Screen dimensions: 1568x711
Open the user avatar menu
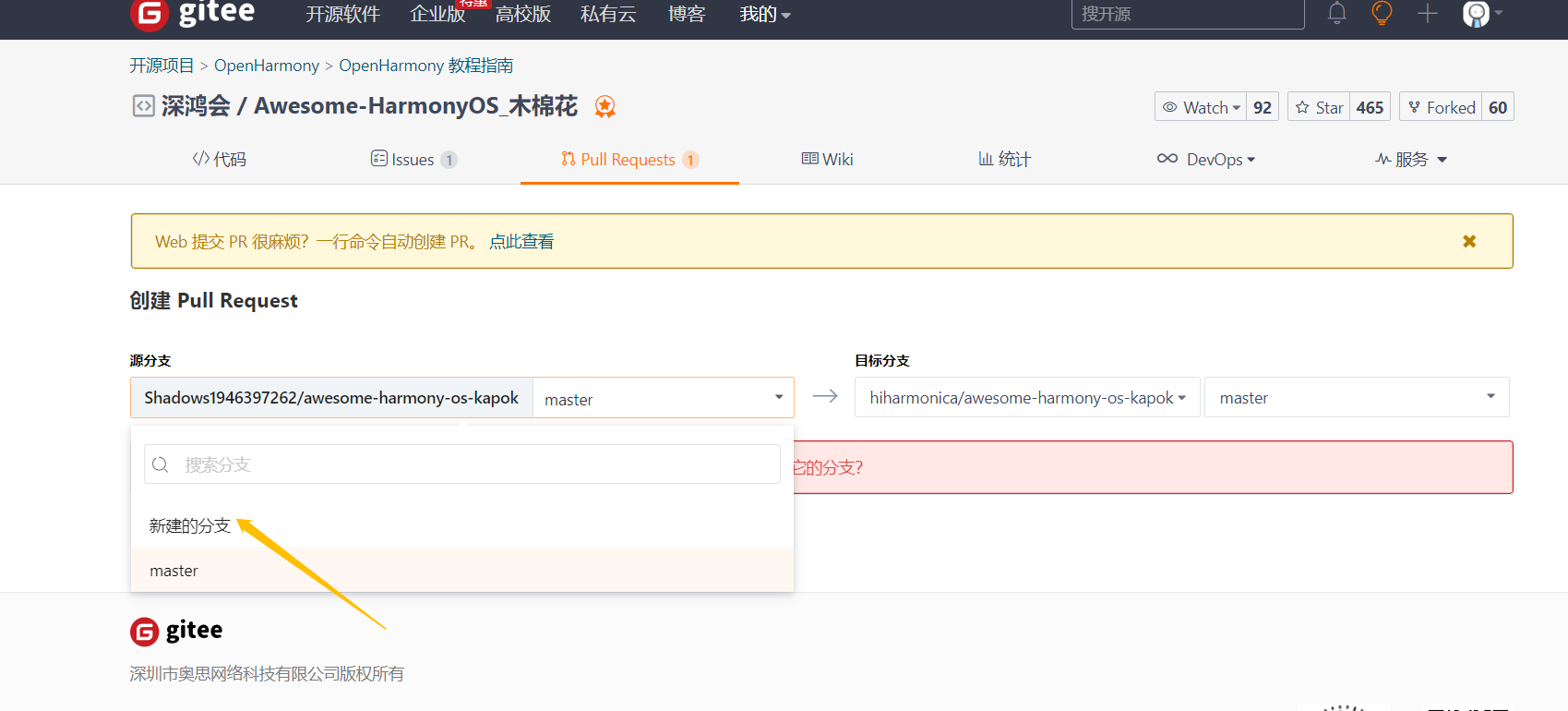[x=1482, y=13]
